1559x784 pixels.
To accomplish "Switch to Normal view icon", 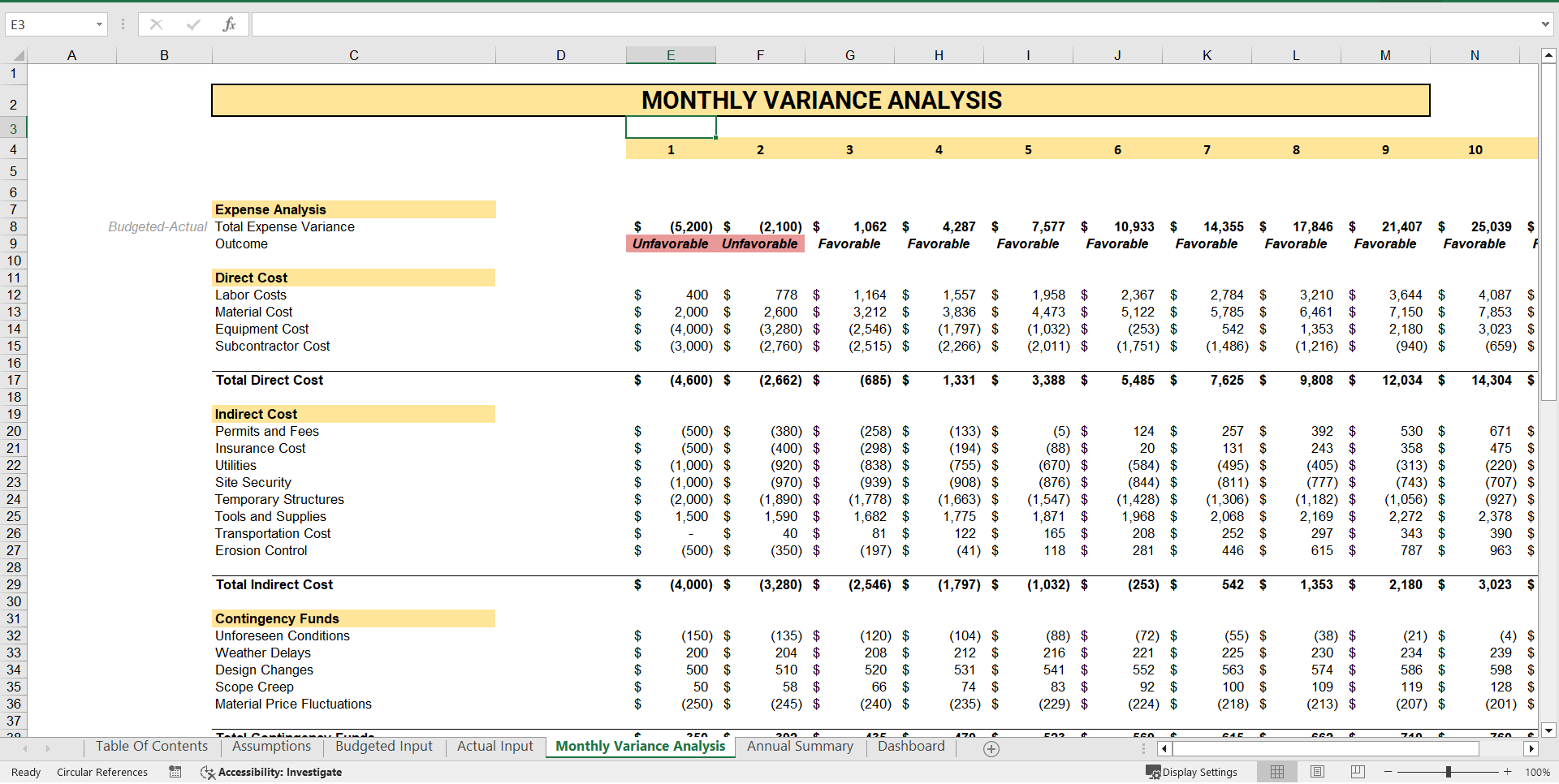I will (x=1277, y=772).
